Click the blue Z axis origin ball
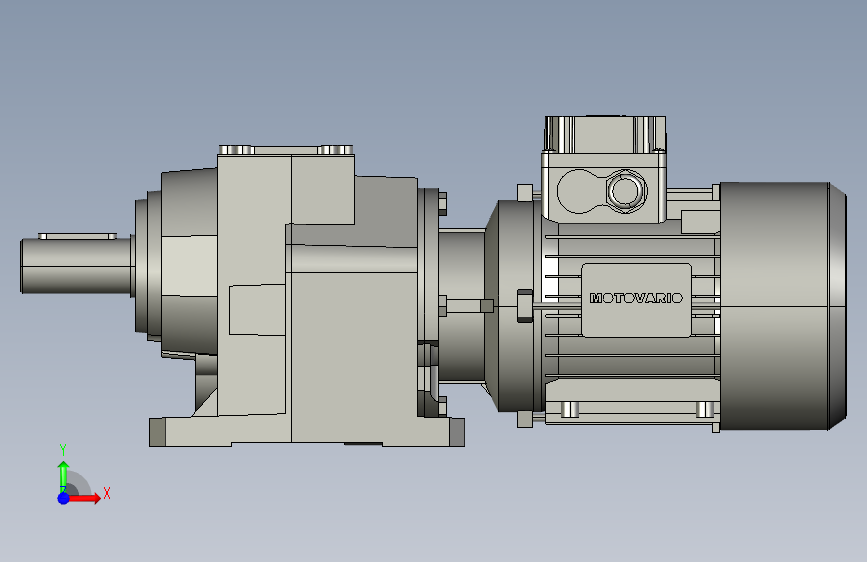The width and height of the screenshot is (867, 562). click(63, 498)
